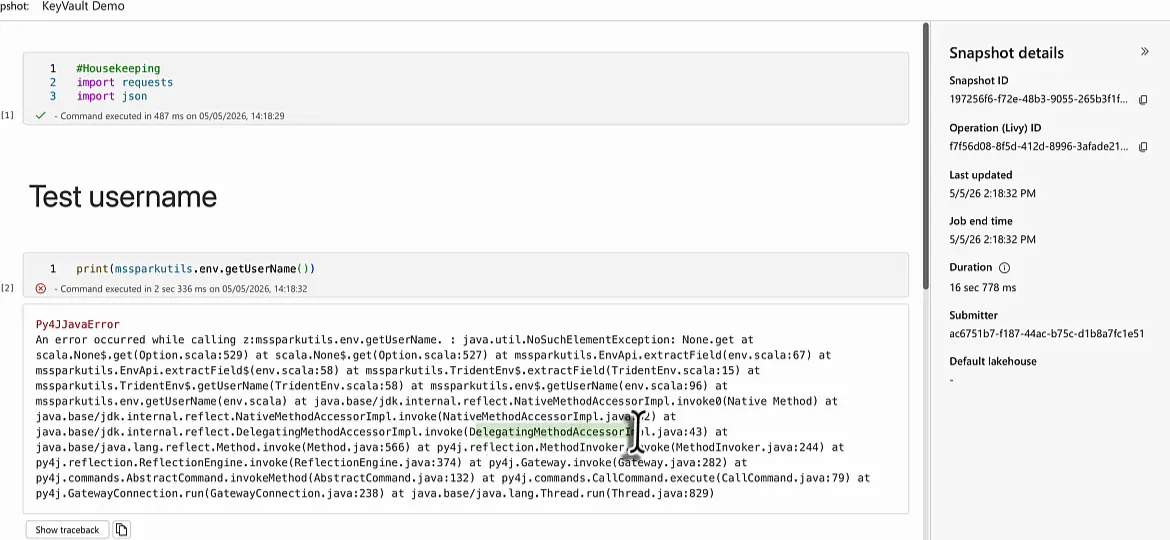Click the green success checkmark on cell 1
The image size is (1170, 540).
point(41,116)
